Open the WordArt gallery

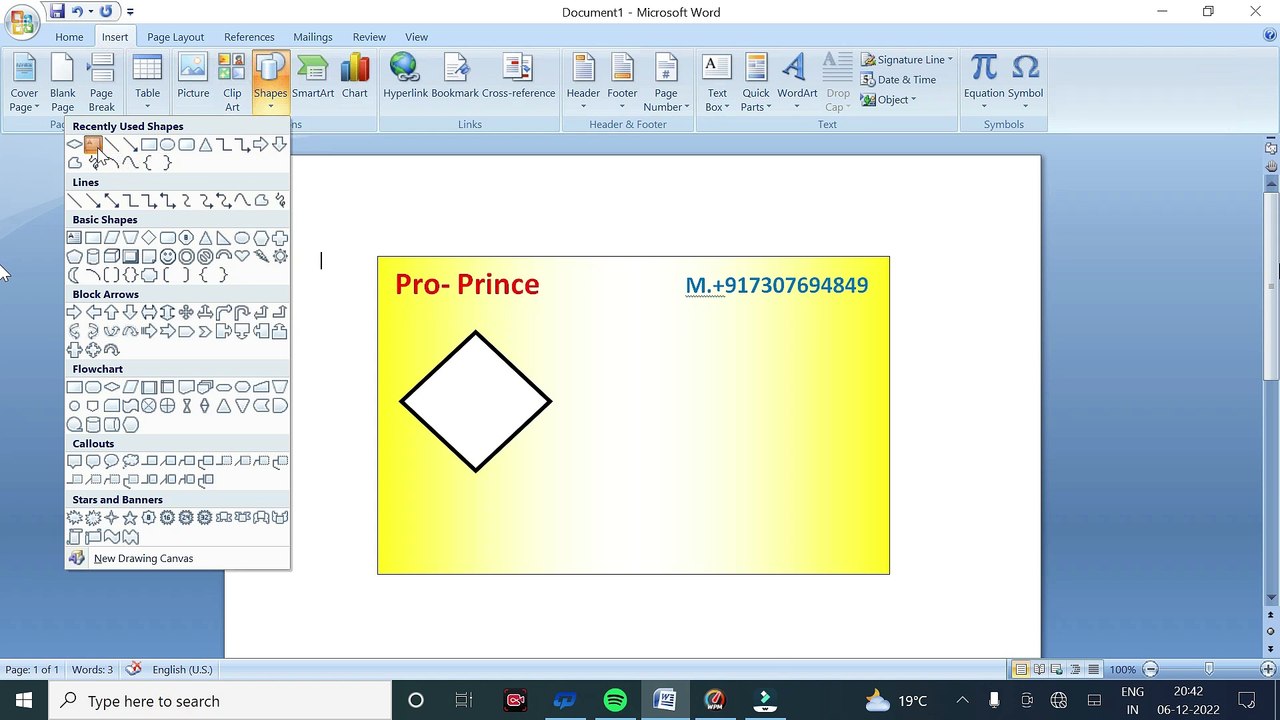coord(797,82)
